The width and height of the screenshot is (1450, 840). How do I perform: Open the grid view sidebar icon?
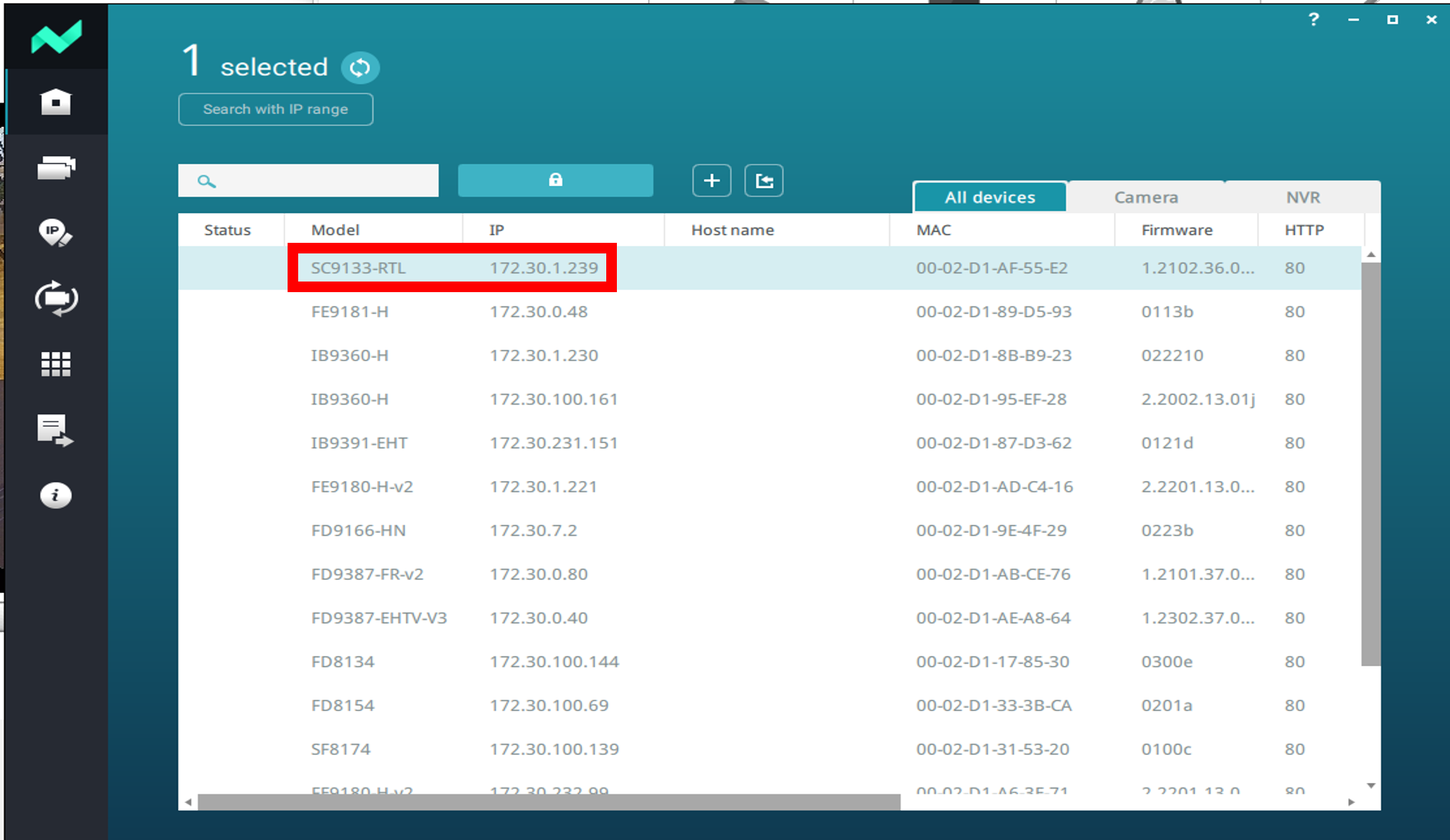pyautogui.click(x=55, y=364)
